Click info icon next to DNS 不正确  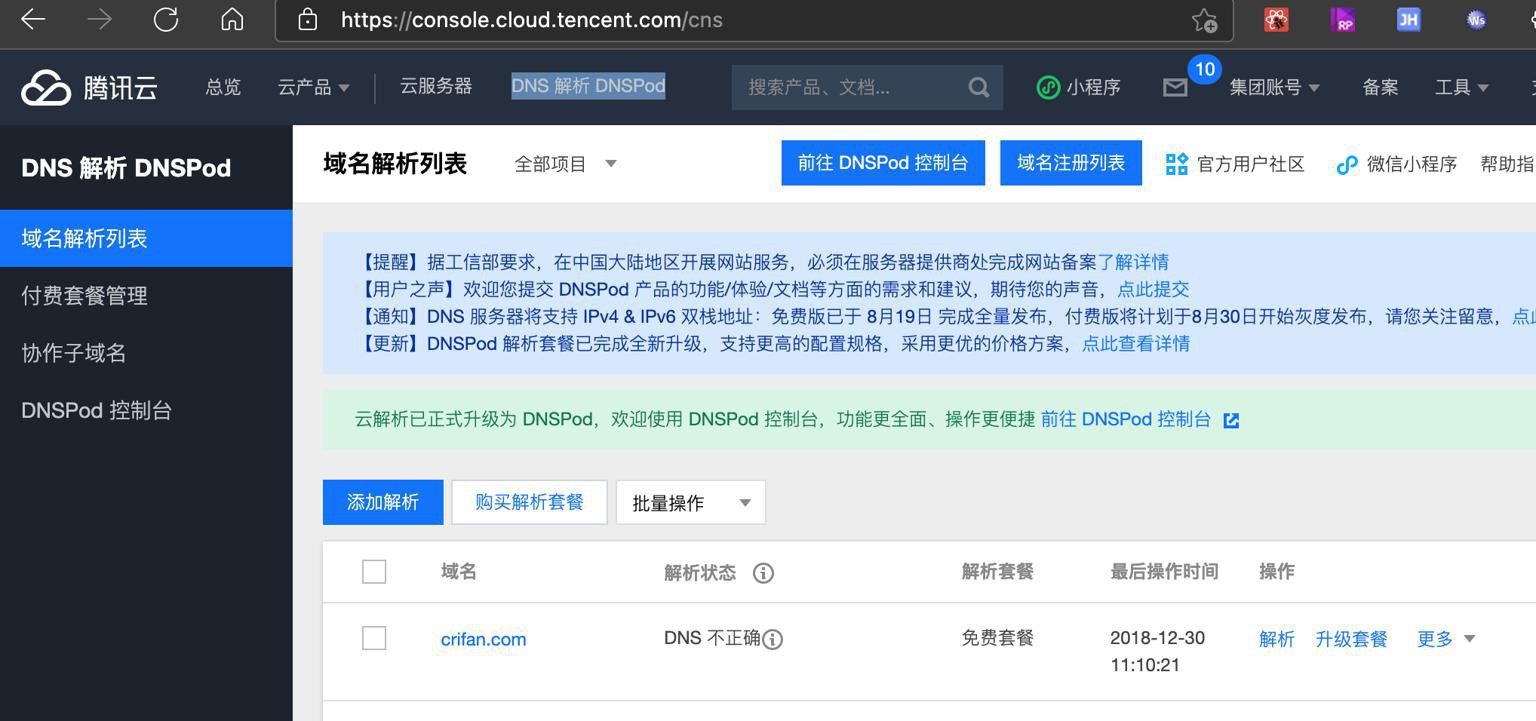pyautogui.click(x=773, y=639)
